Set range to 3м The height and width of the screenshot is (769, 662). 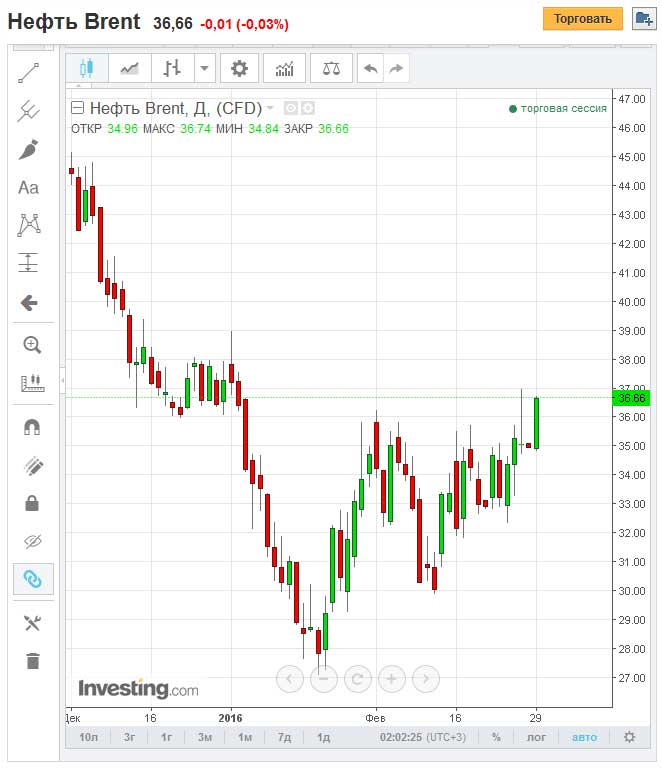pos(205,737)
